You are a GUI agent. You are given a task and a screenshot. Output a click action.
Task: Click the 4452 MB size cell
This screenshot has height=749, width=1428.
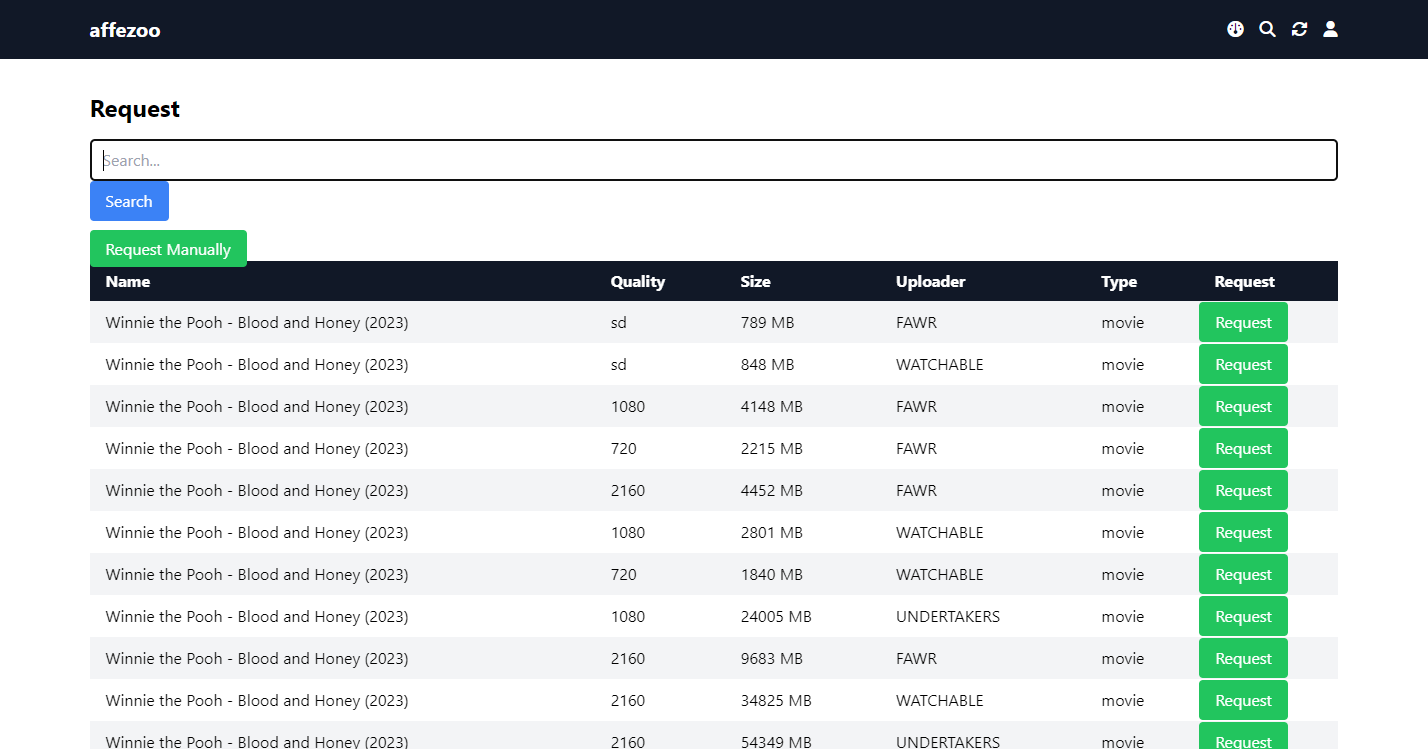[771, 490]
